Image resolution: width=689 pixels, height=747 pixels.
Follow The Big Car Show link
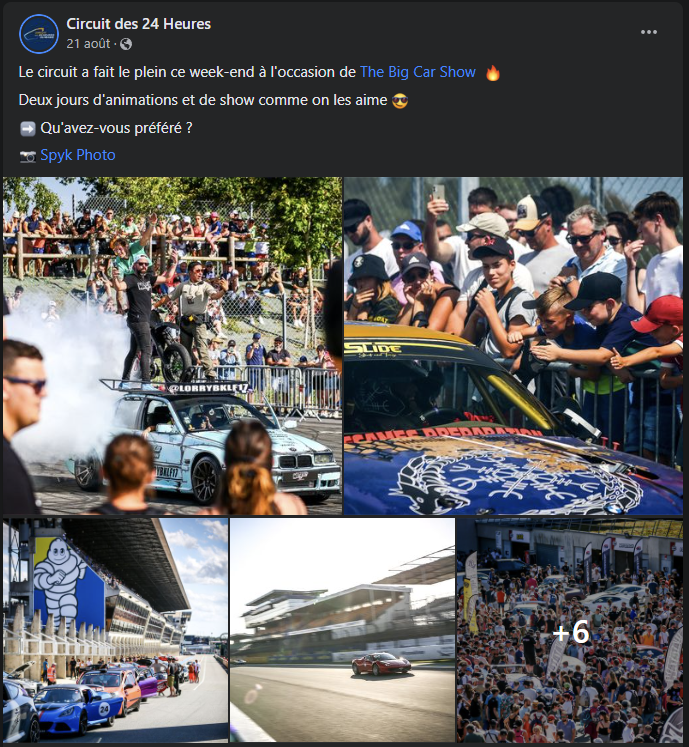(x=417, y=72)
